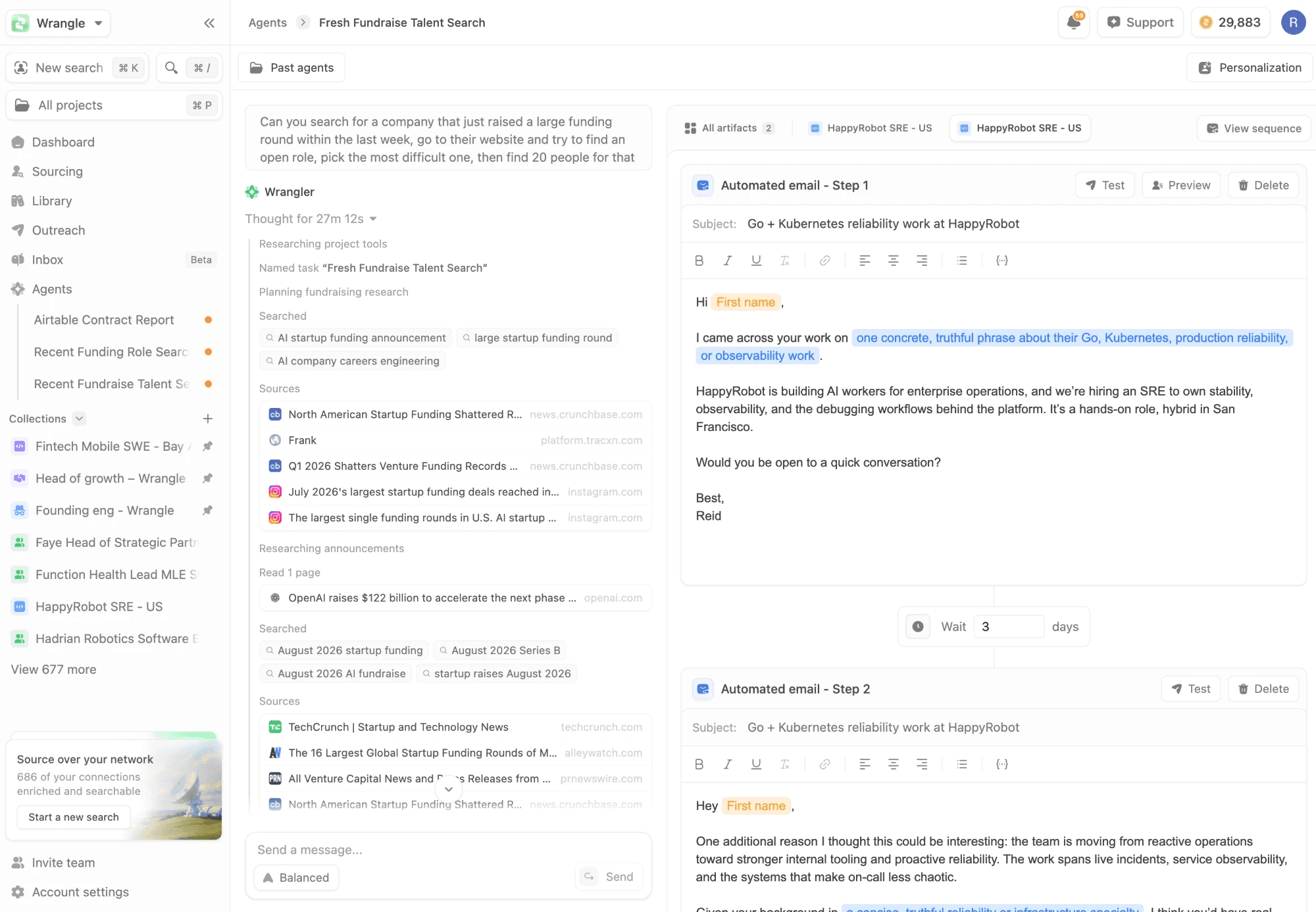The width and height of the screenshot is (1316, 912).
Task: Click the Wait days number field
Action: click(1009, 626)
